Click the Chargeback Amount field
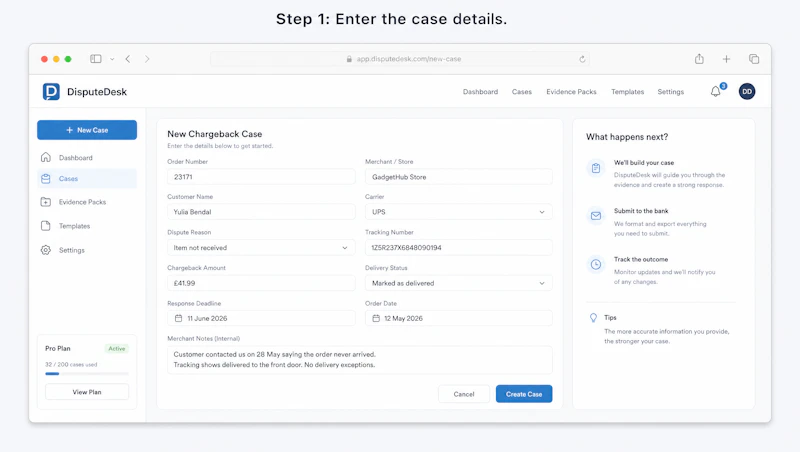The height and width of the screenshot is (452, 800). coord(261,283)
